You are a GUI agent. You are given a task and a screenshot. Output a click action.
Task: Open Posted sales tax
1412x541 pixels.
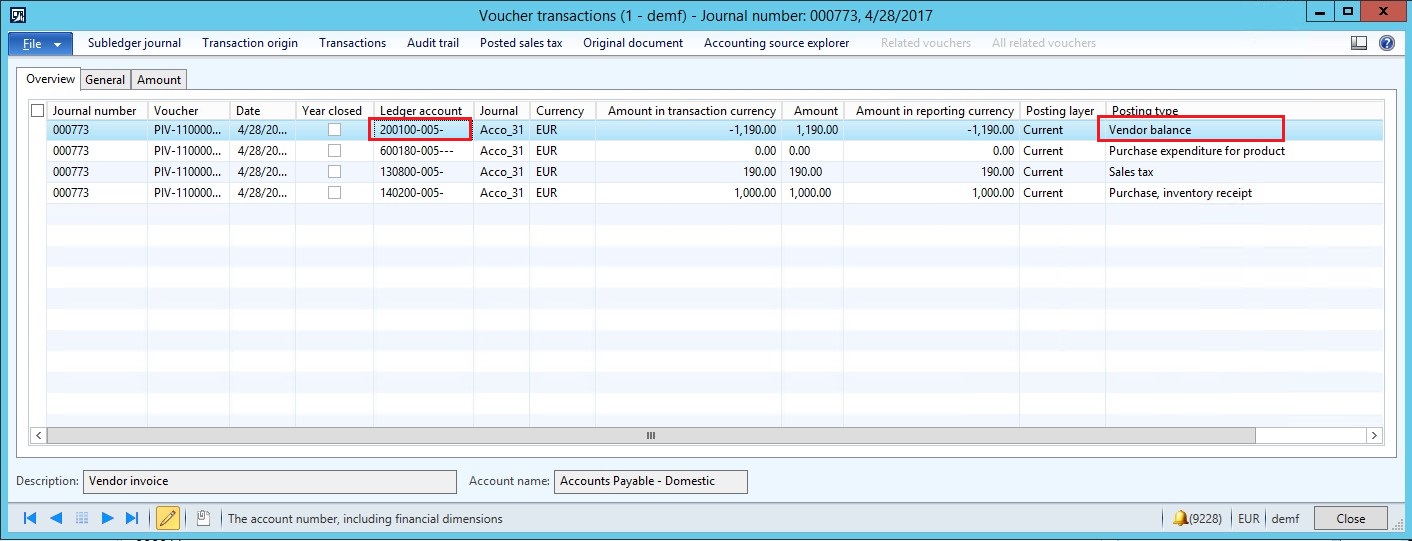(x=521, y=43)
